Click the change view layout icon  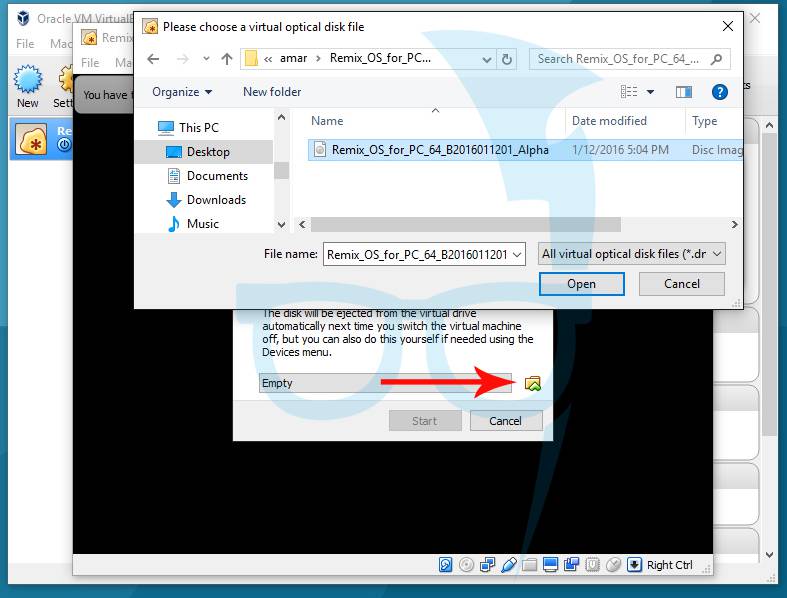(629, 91)
